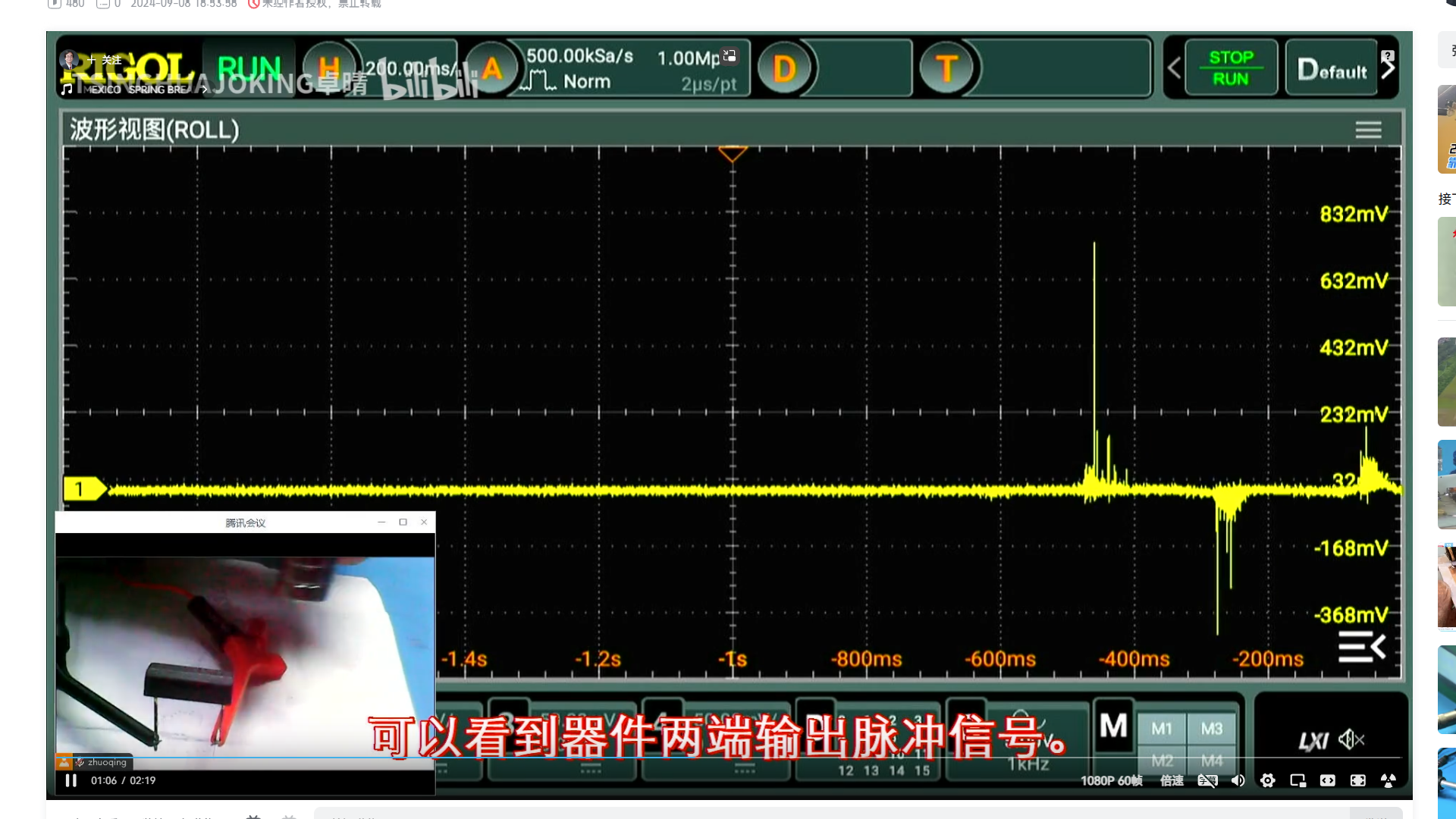Open the 1080P 60帧 quality selector

tap(1111, 780)
